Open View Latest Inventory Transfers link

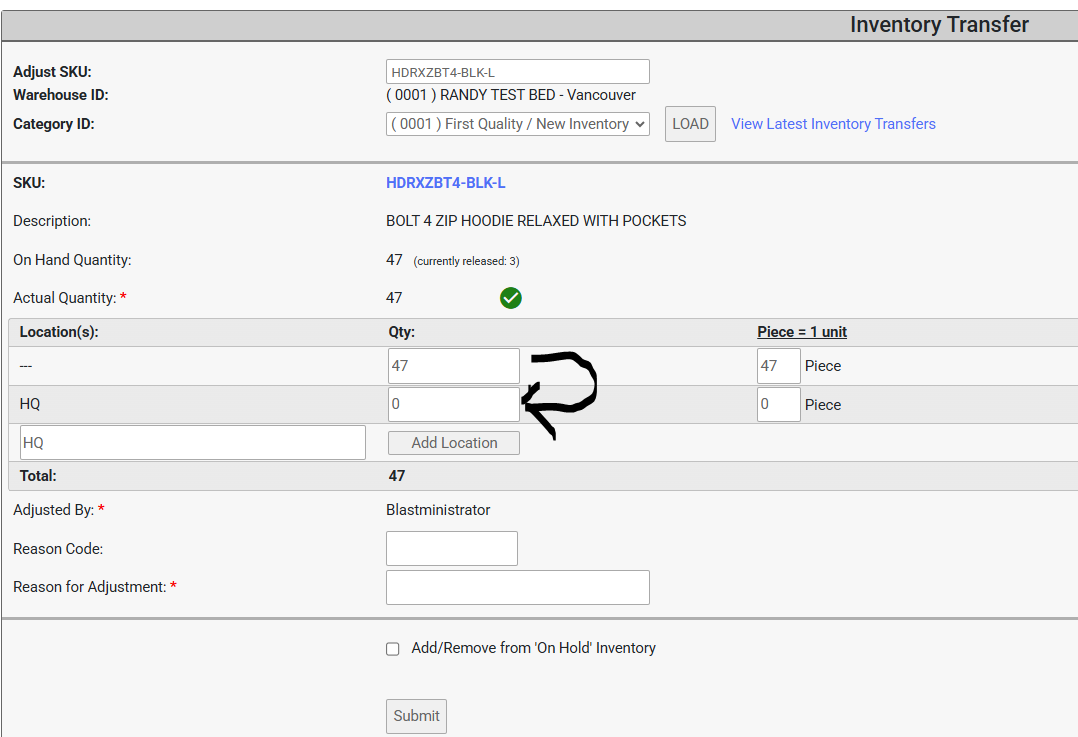click(x=833, y=124)
